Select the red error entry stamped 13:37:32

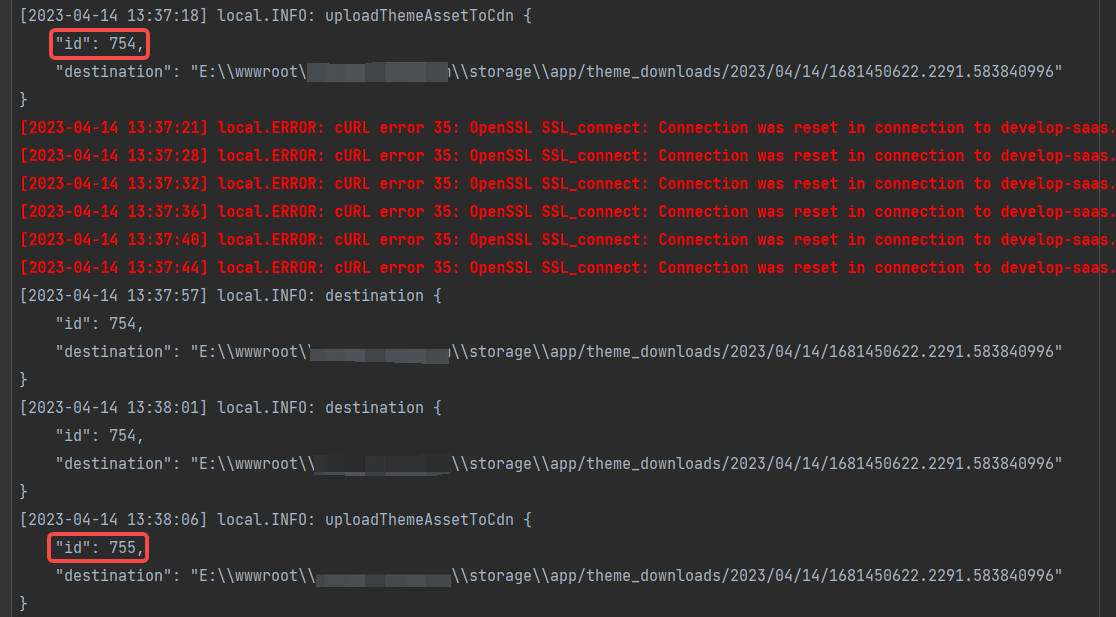[x=567, y=184]
